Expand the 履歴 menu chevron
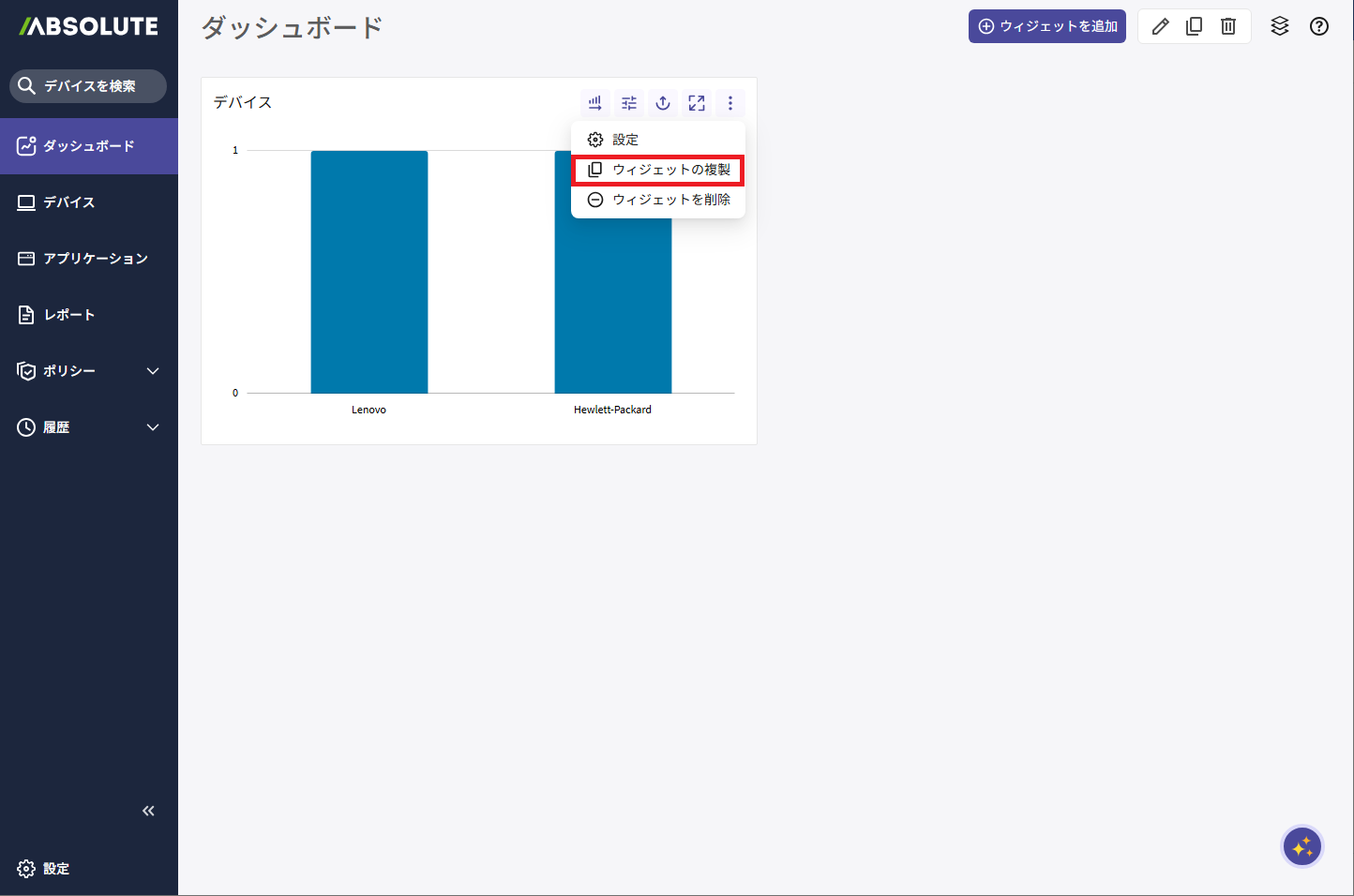This screenshot has width=1354, height=896. [153, 427]
